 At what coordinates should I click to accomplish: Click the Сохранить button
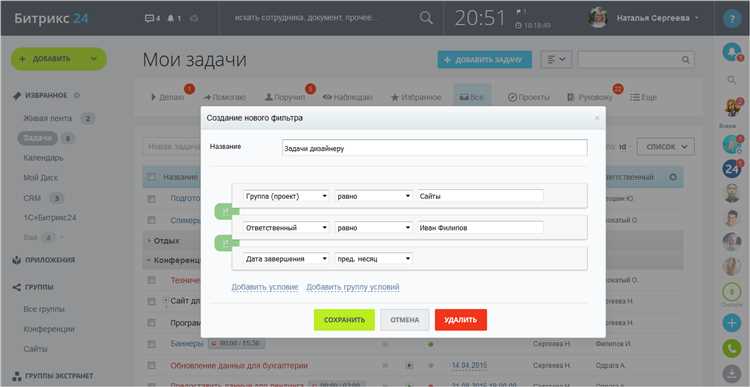344,320
